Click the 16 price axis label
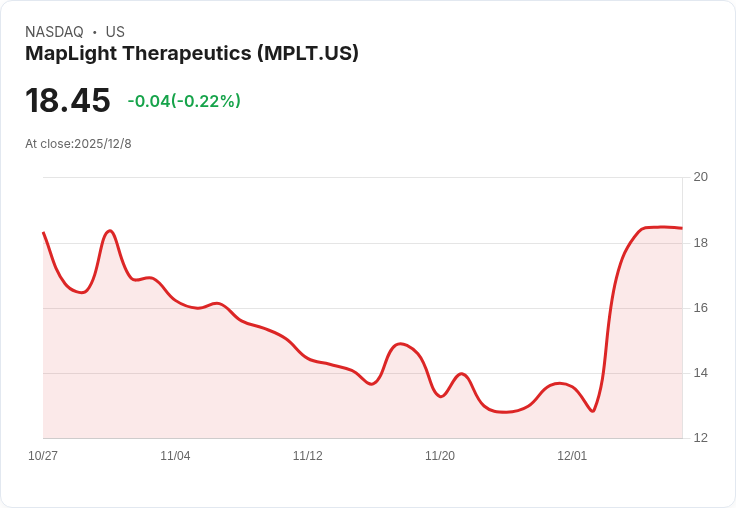This screenshot has width=736, height=508. coord(700,308)
